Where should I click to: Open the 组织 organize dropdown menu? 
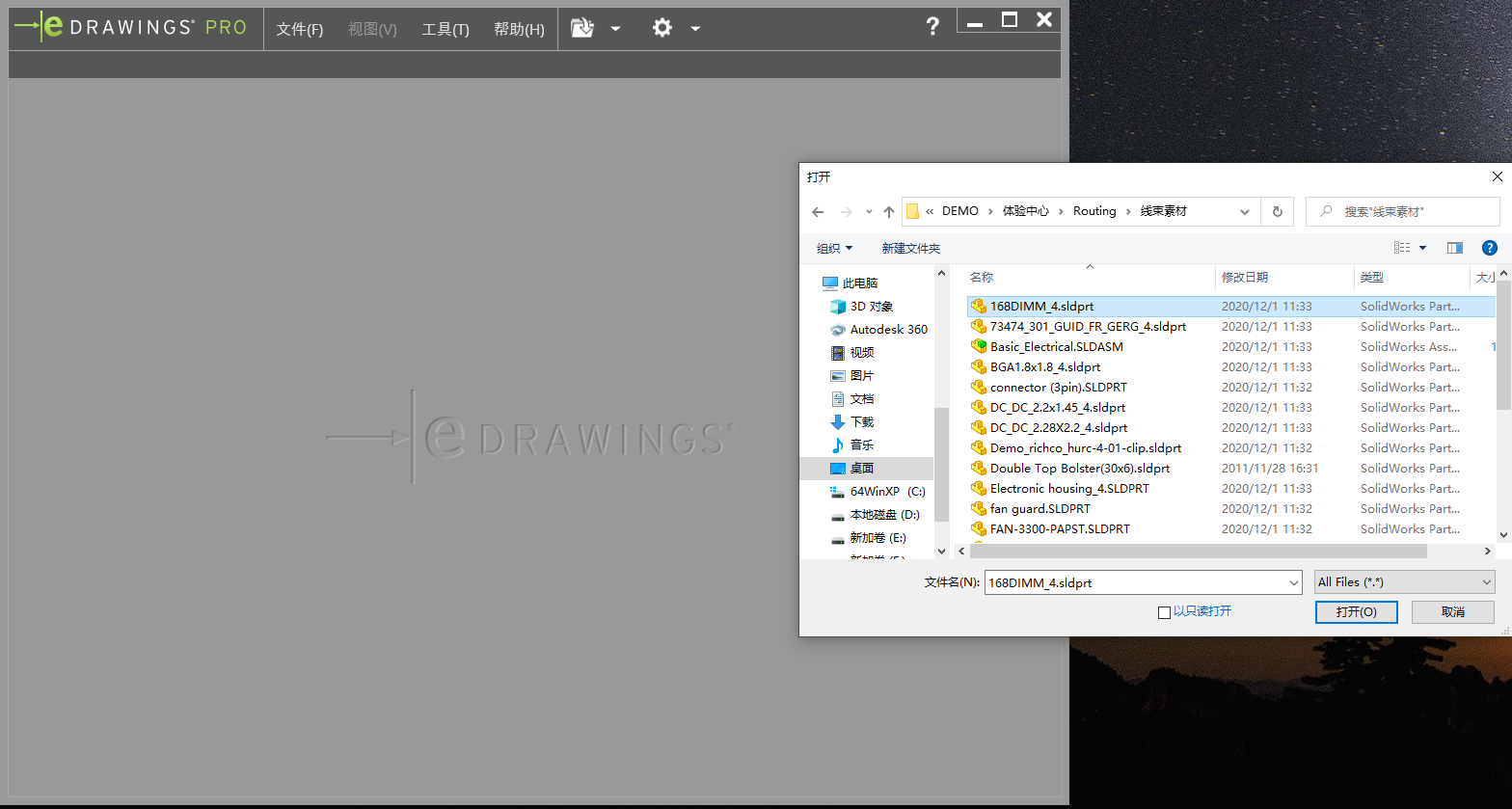click(x=834, y=248)
